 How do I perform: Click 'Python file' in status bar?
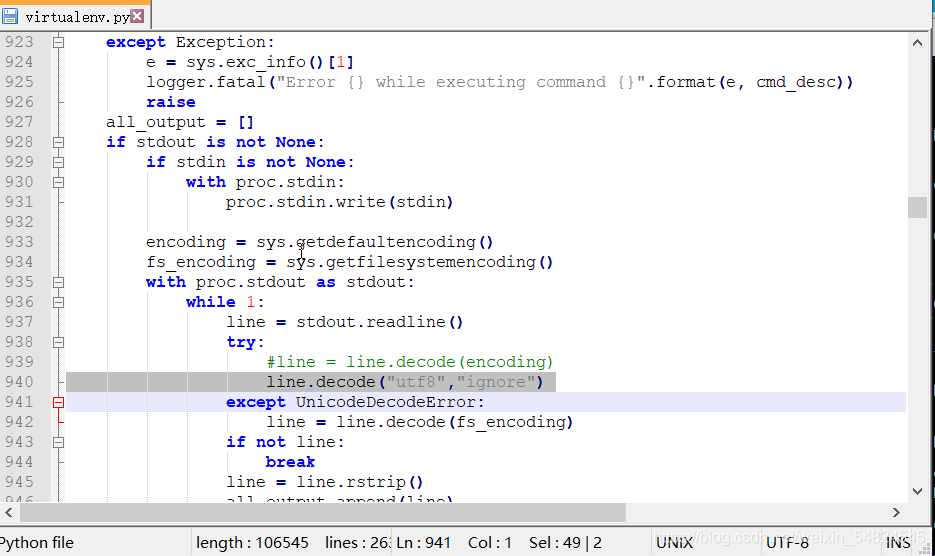[36, 542]
